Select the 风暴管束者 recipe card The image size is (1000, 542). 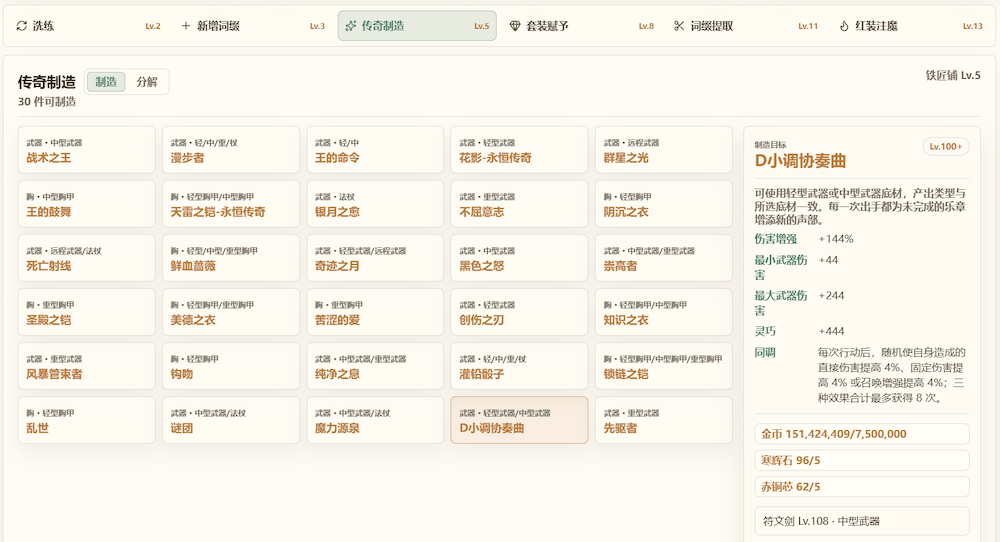coord(87,367)
